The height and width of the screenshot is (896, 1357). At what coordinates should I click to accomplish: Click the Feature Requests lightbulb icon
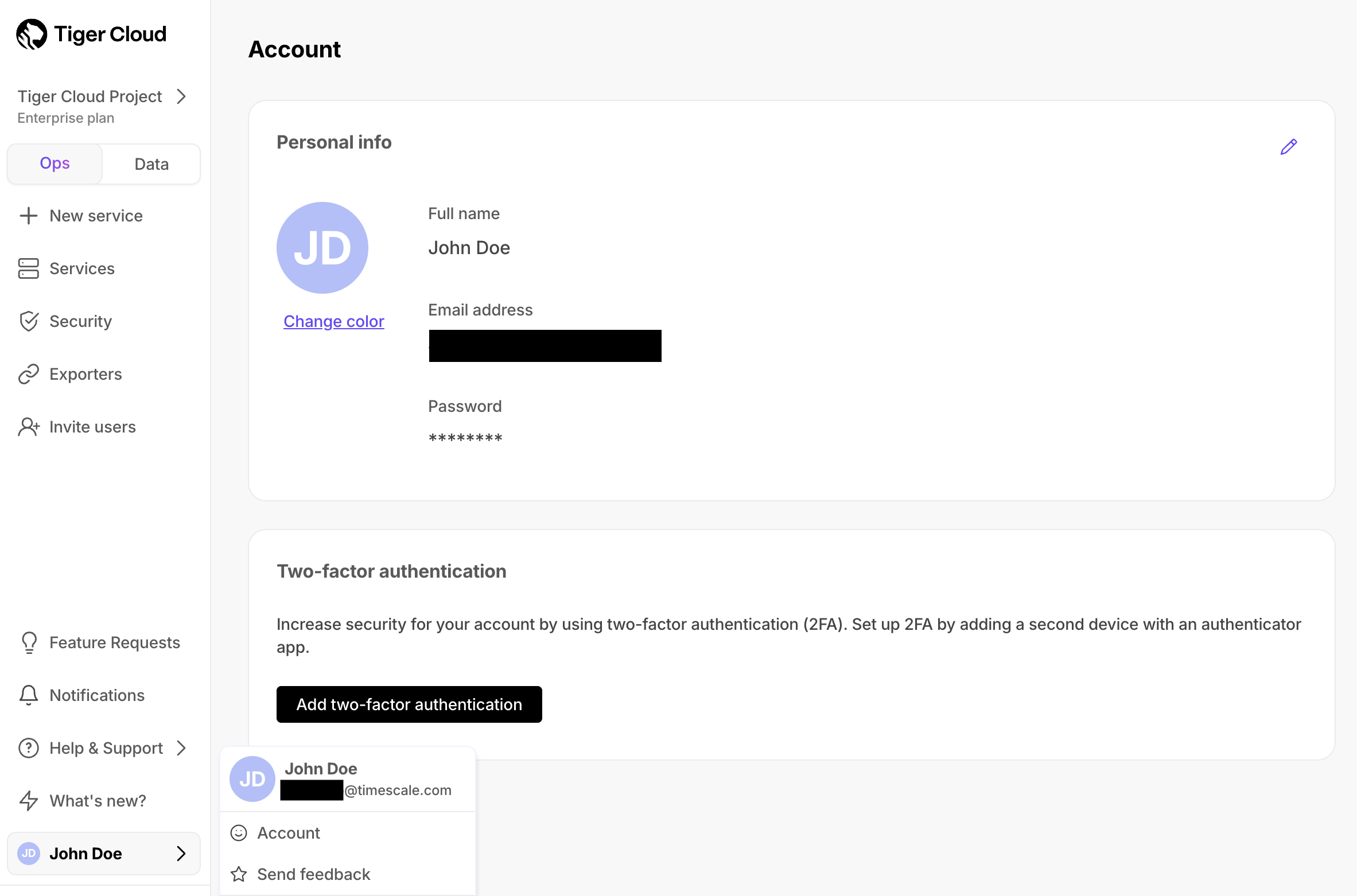28,642
